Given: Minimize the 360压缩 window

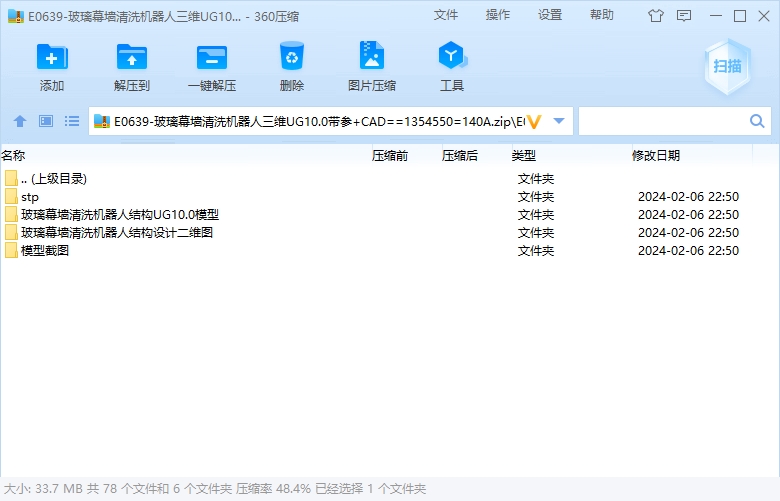Looking at the screenshot, I should [716, 16].
